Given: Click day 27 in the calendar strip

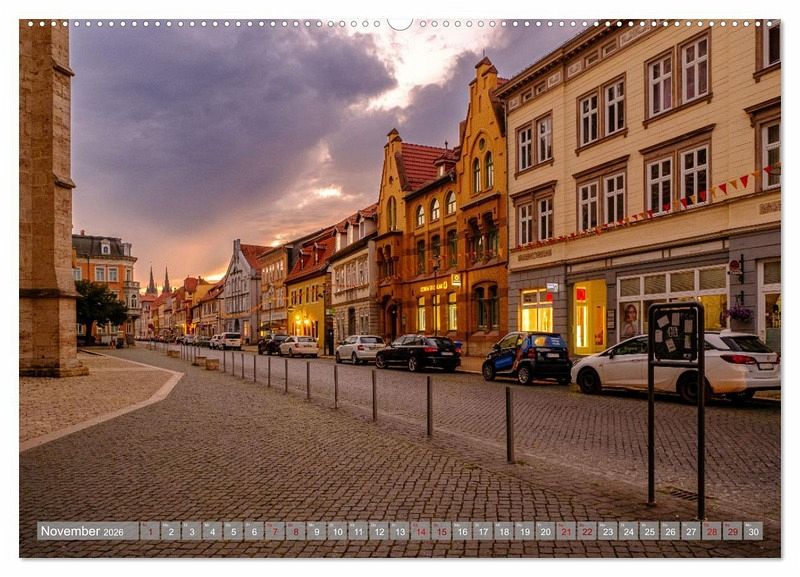Looking at the screenshot, I should click(691, 531).
